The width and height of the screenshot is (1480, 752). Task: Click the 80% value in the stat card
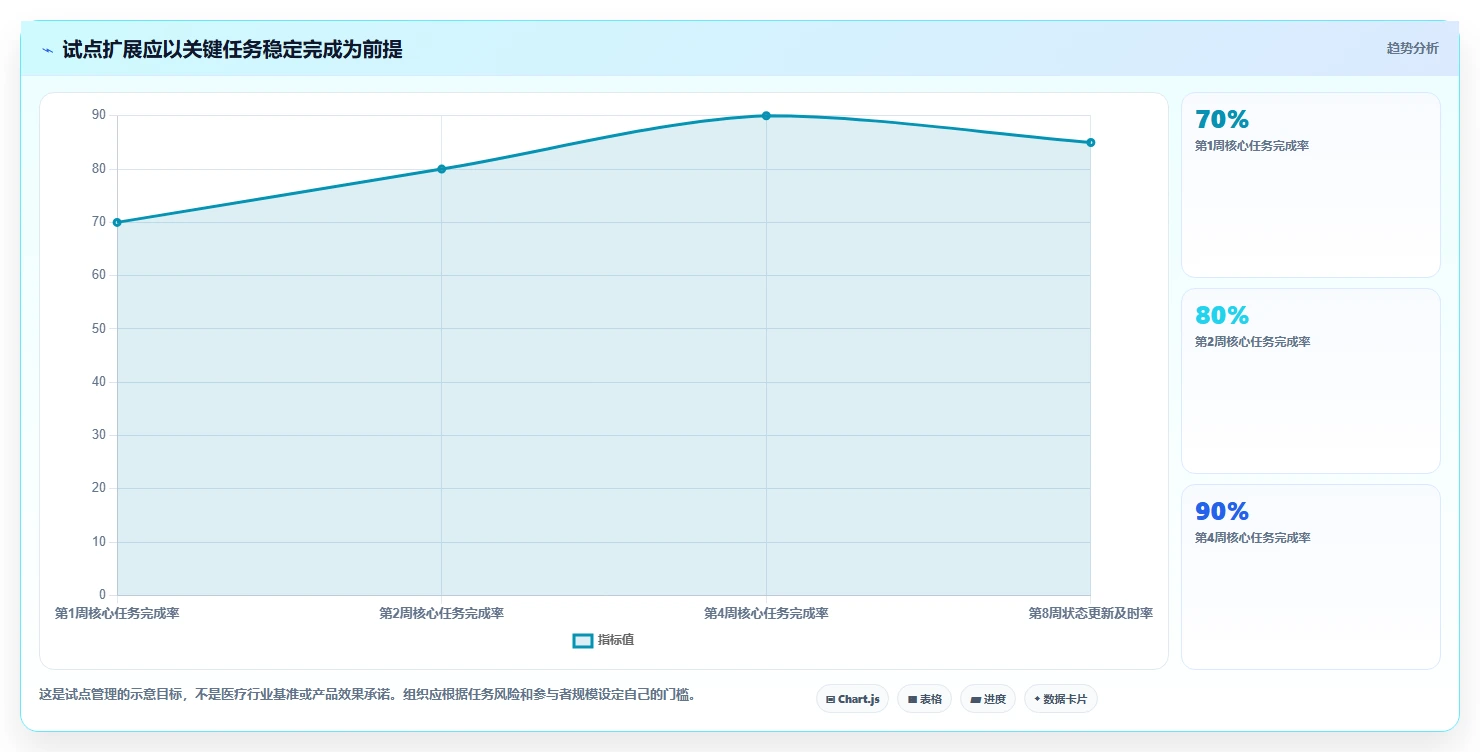1222,316
